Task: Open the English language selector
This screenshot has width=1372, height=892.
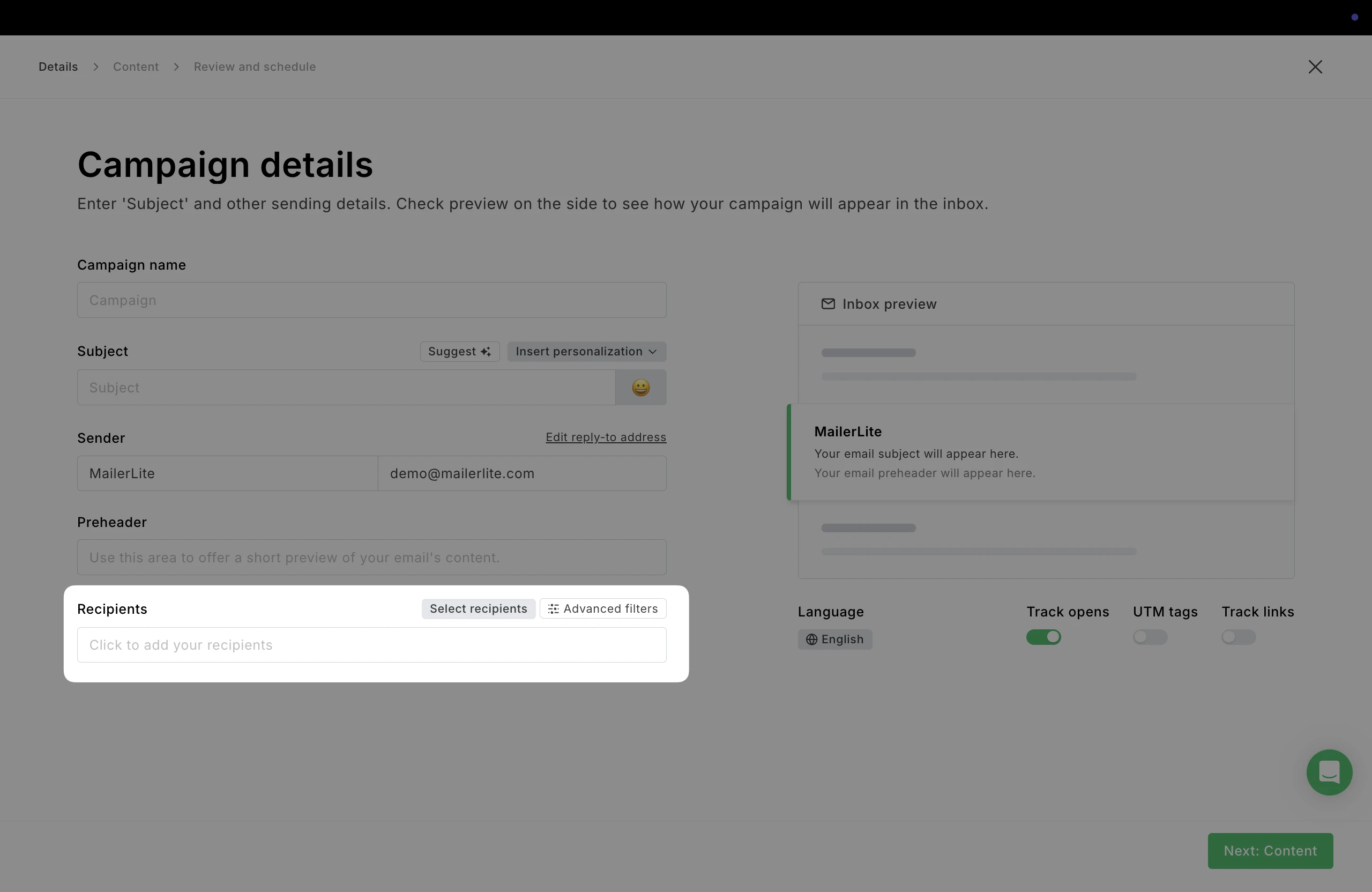Action: pyautogui.click(x=835, y=640)
